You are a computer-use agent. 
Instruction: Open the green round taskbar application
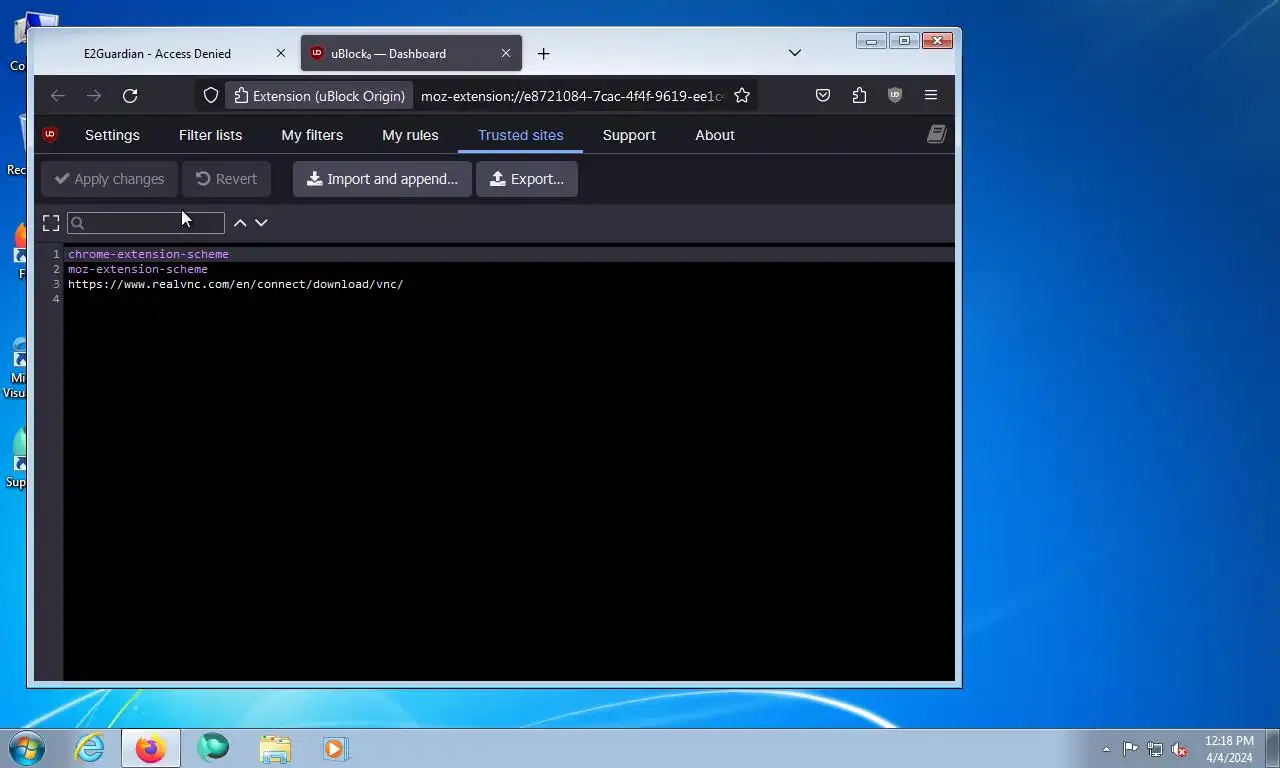point(213,748)
